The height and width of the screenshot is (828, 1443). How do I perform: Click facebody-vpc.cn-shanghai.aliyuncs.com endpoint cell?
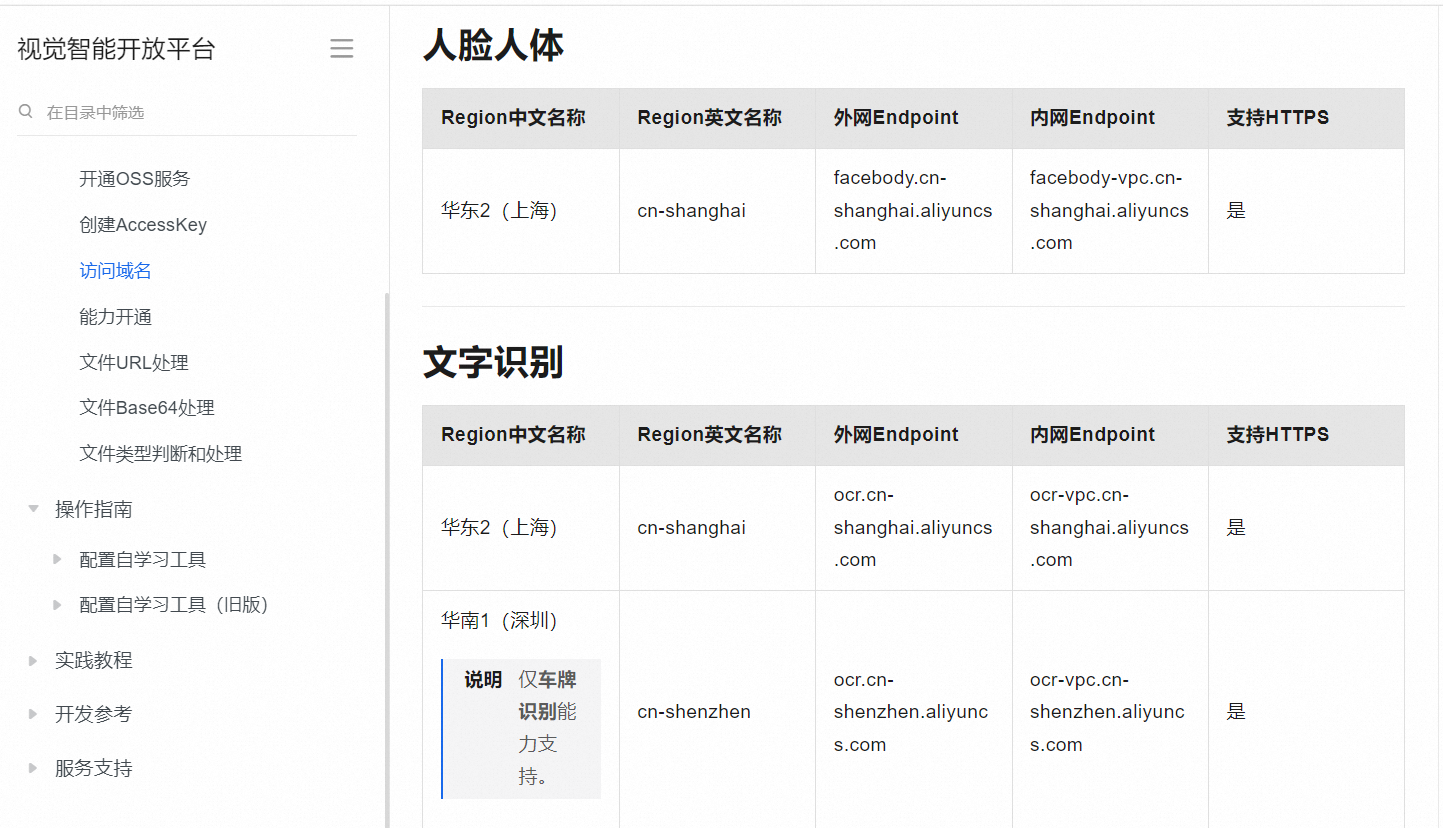coord(1110,210)
